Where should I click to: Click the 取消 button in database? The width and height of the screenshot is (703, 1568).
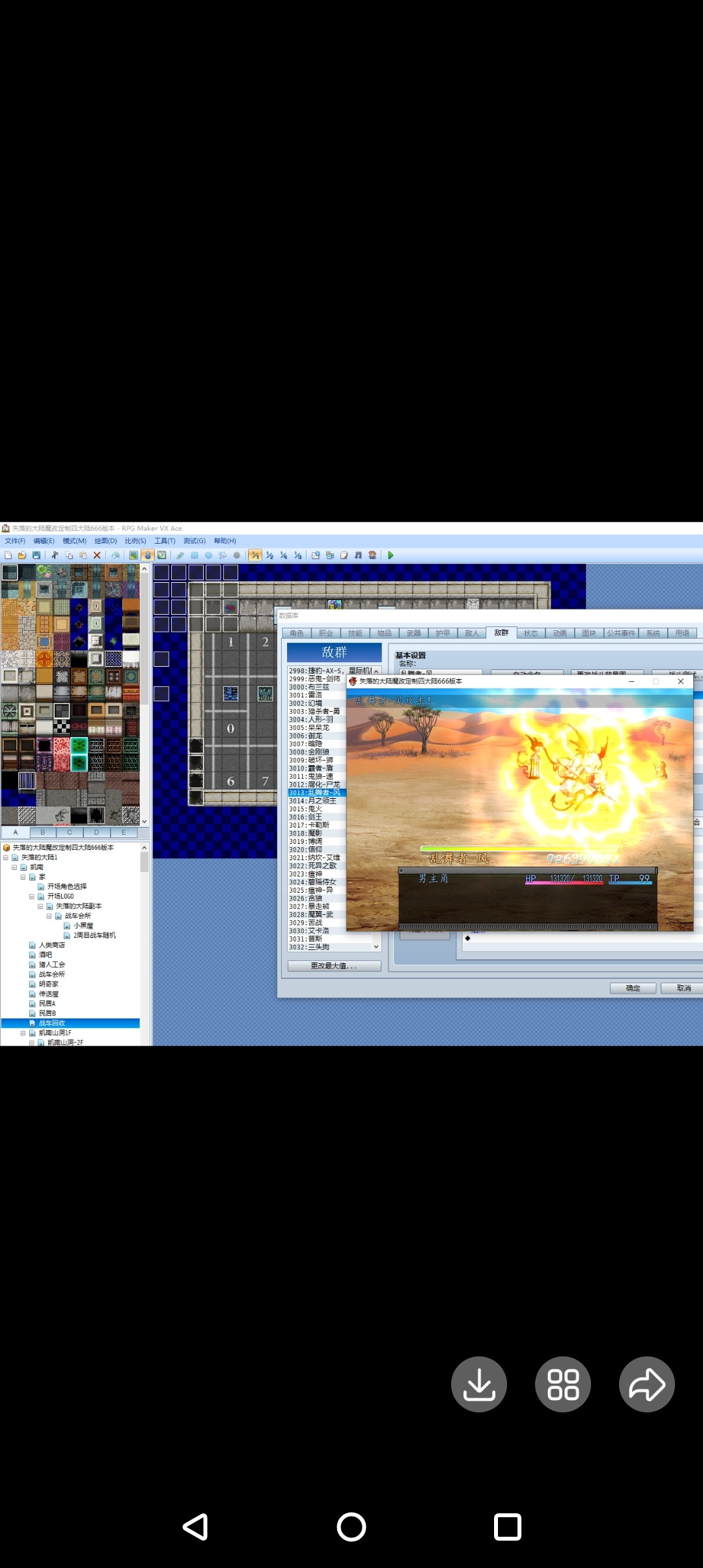point(682,988)
